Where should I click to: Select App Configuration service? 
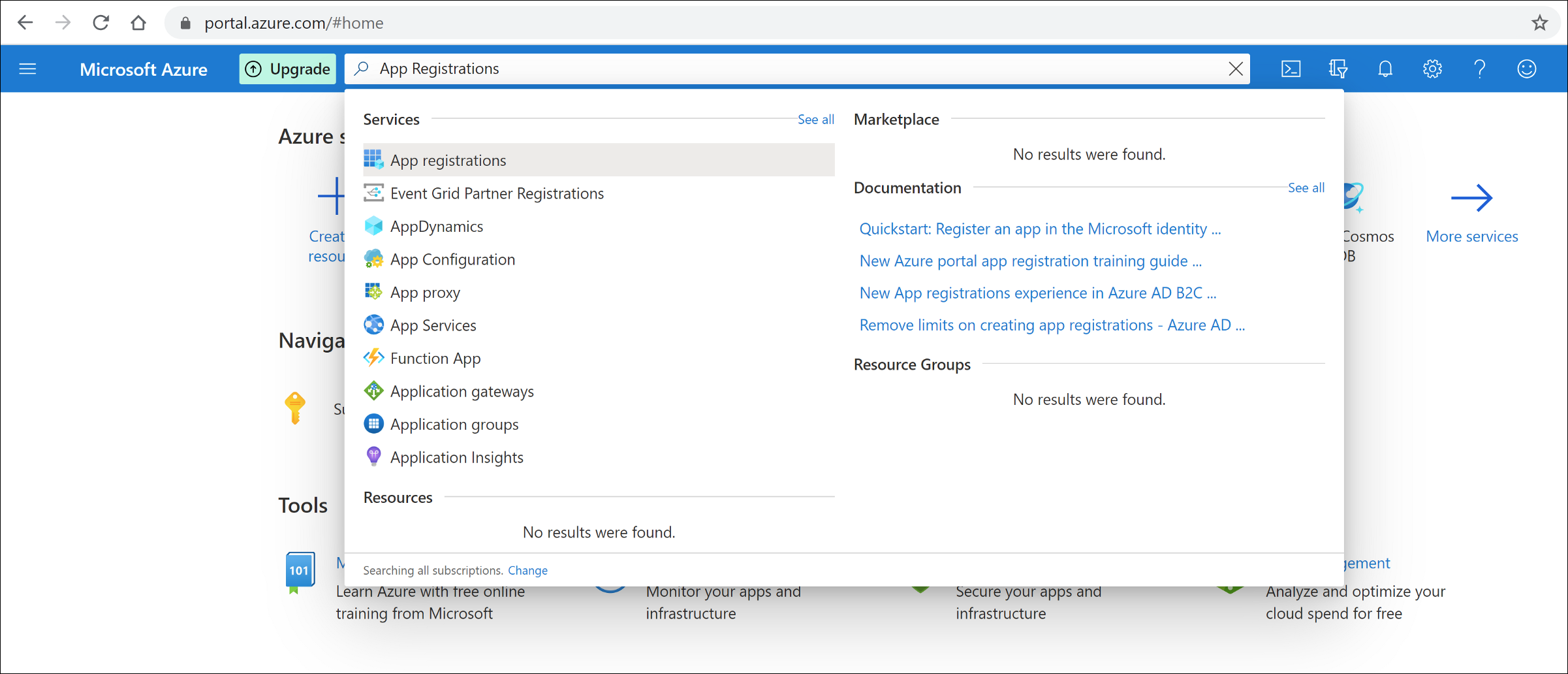pyautogui.click(x=599, y=259)
